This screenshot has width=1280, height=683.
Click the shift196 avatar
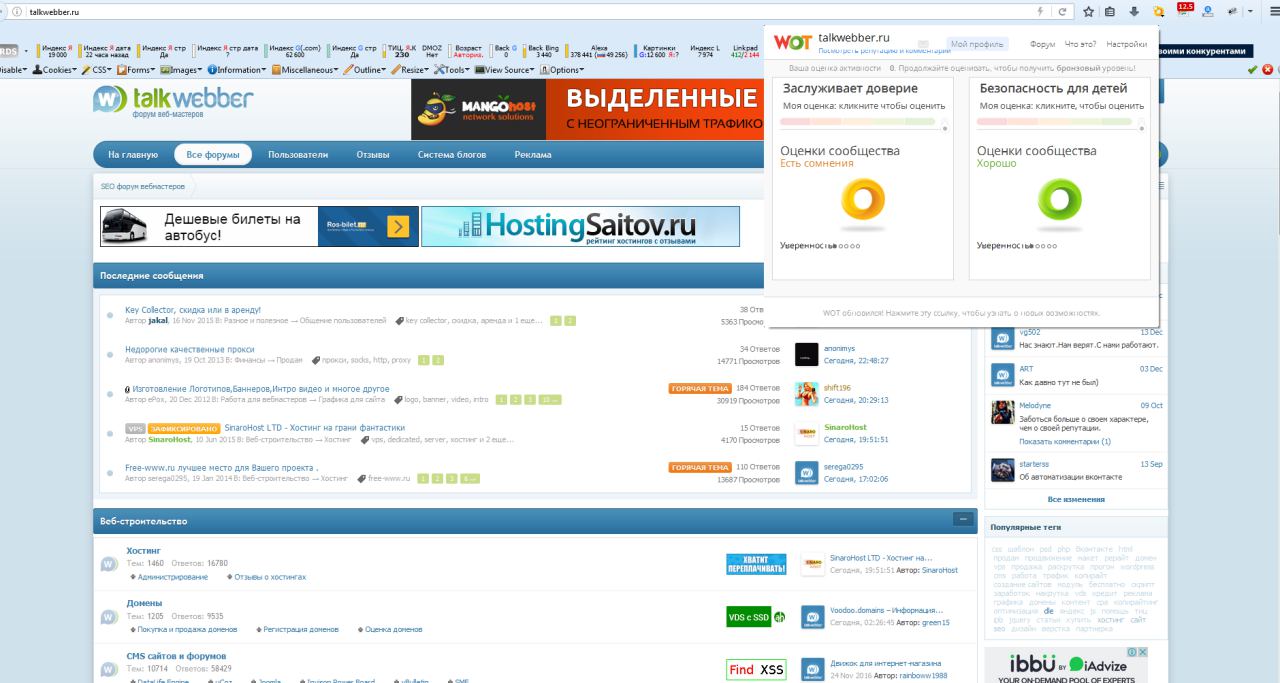tap(806, 394)
